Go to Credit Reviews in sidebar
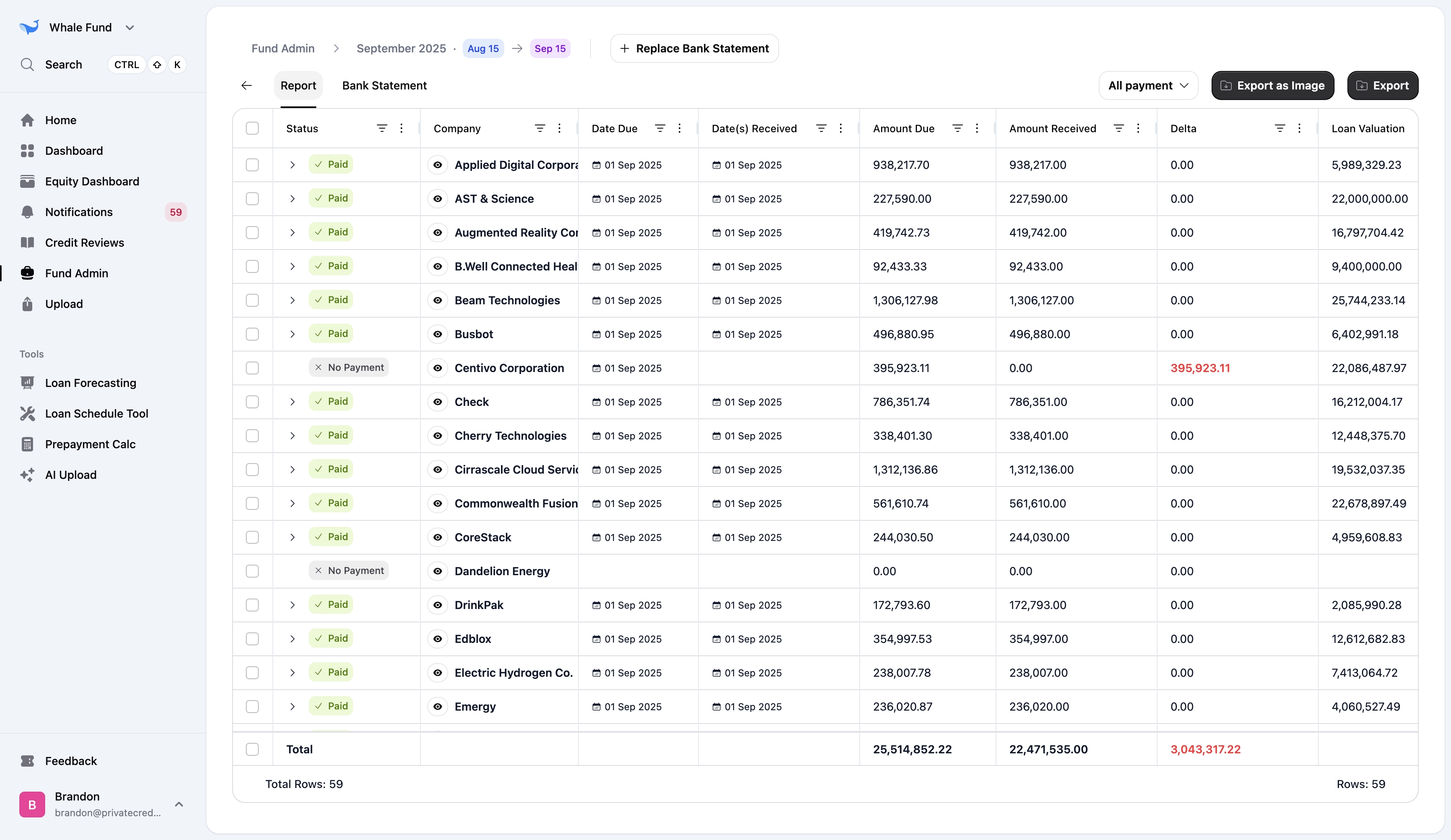This screenshot has height=840, width=1451. click(84, 242)
